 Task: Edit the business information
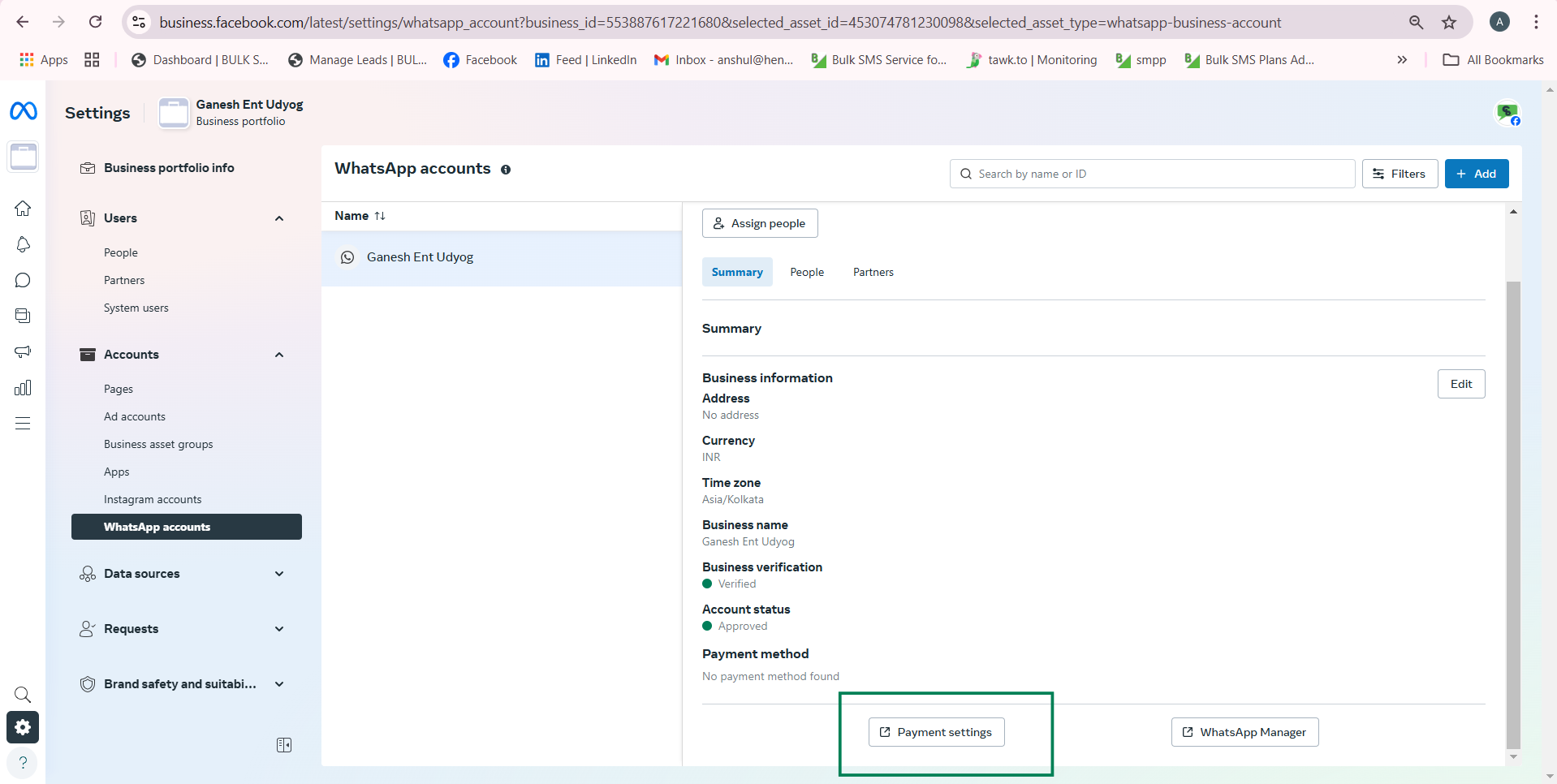point(1461,384)
